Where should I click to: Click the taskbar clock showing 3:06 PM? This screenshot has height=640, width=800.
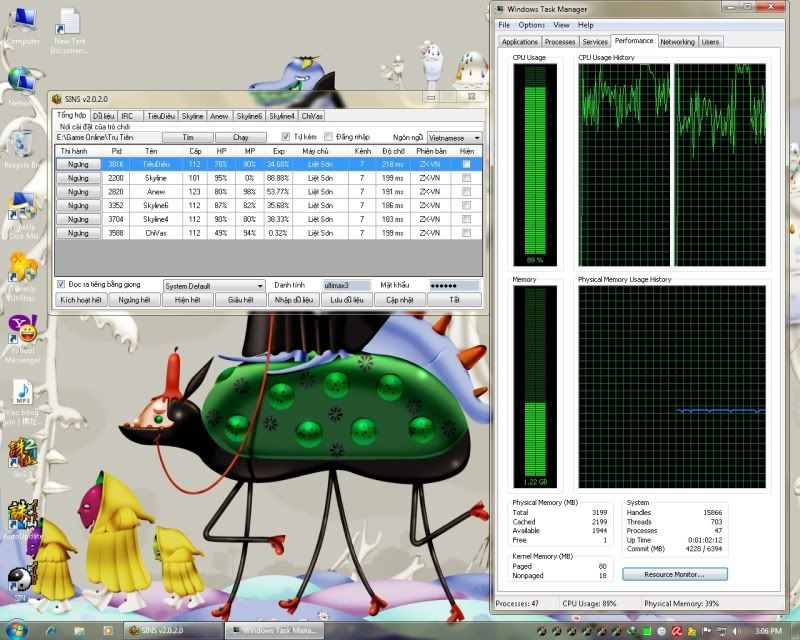click(768, 631)
